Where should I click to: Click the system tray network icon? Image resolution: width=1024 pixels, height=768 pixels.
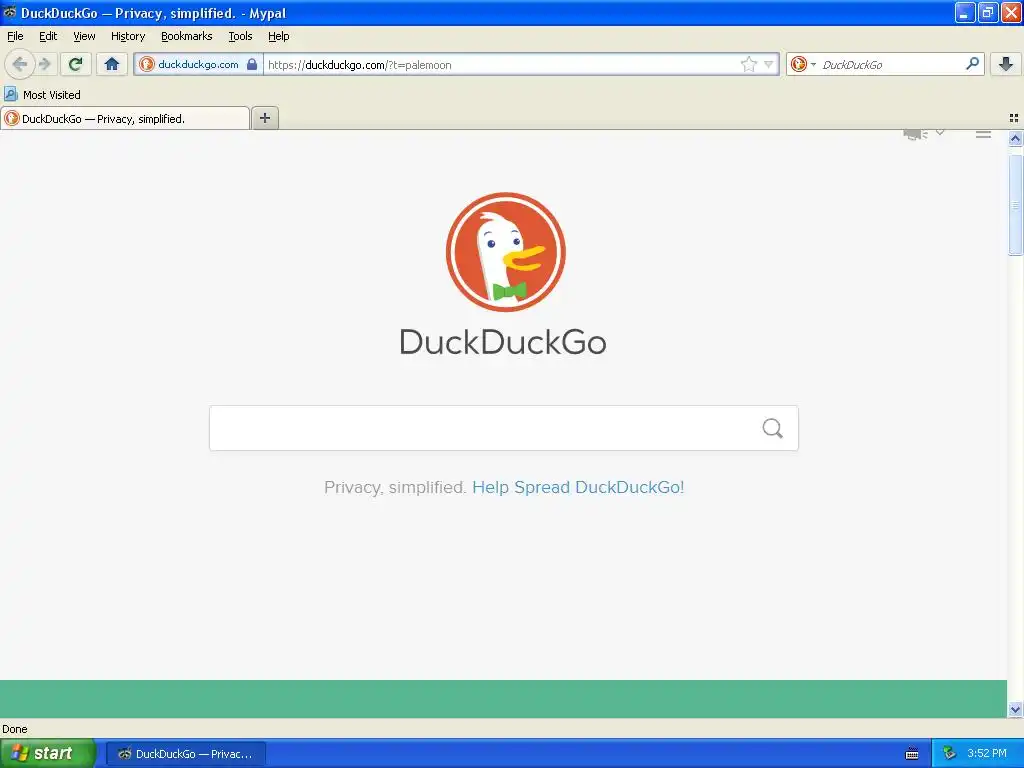pyautogui.click(x=949, y=753)
